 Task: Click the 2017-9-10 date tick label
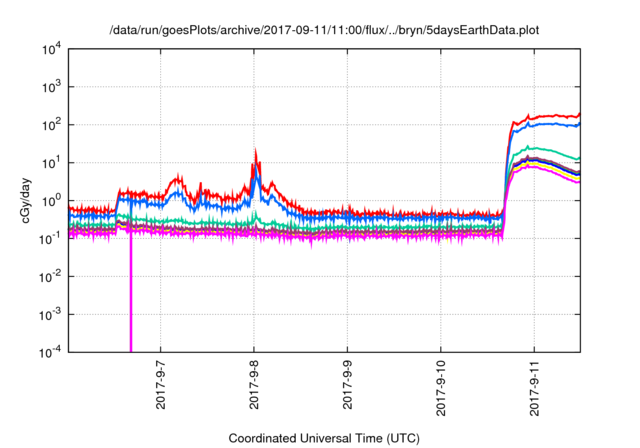pyautogui.click(x=441, y=388)
